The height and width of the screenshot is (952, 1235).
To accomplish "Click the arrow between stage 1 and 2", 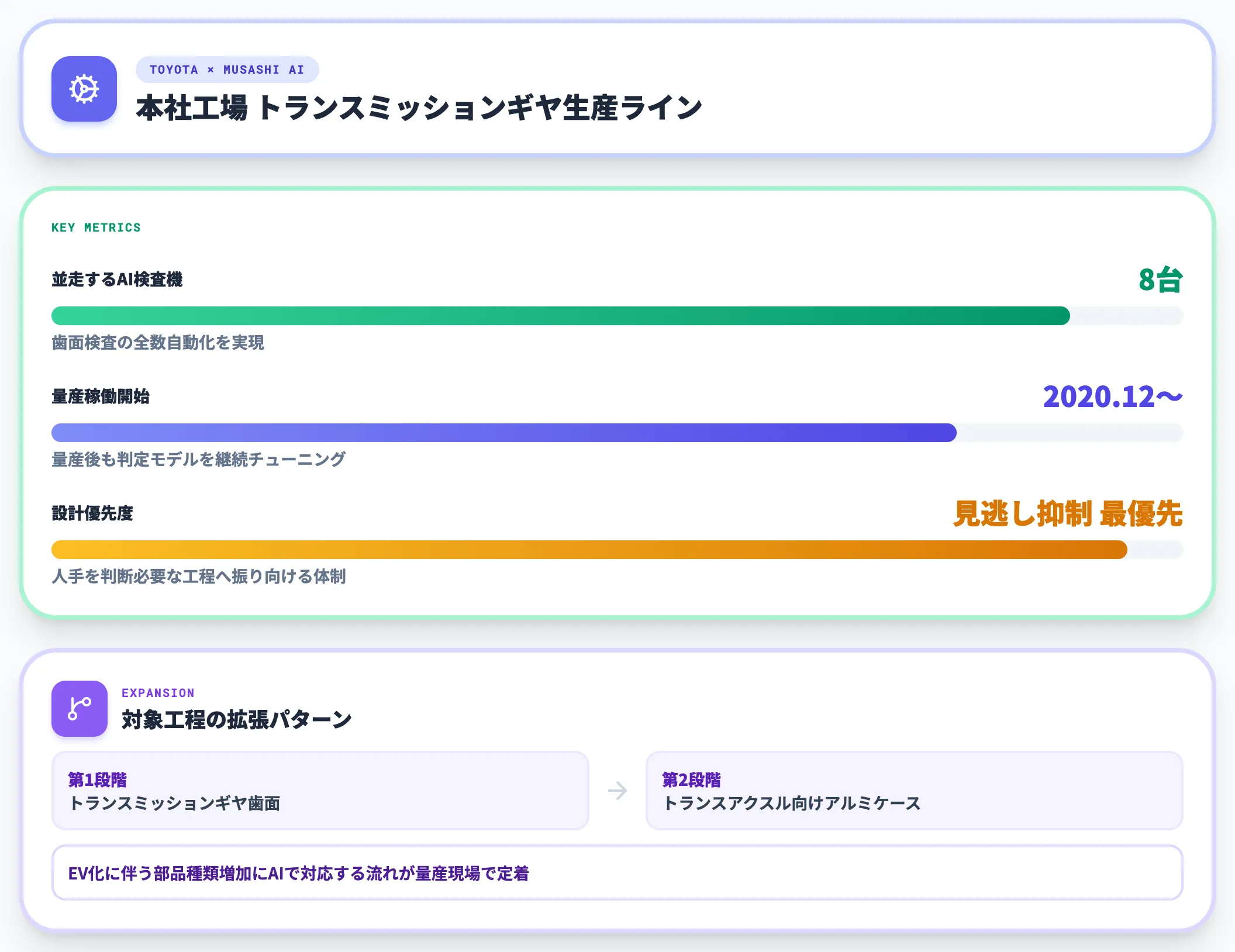I will coord(617,791).
